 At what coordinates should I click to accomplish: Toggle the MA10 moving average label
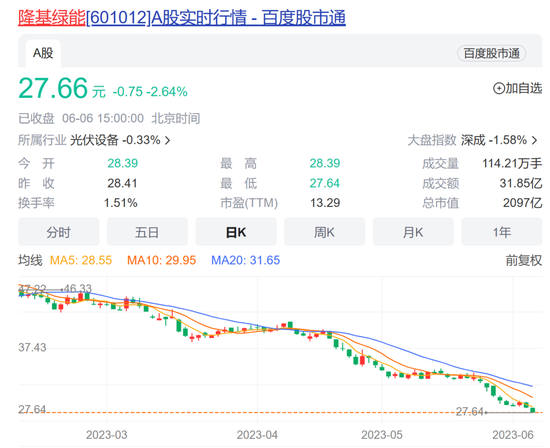[x=161, y=260]
